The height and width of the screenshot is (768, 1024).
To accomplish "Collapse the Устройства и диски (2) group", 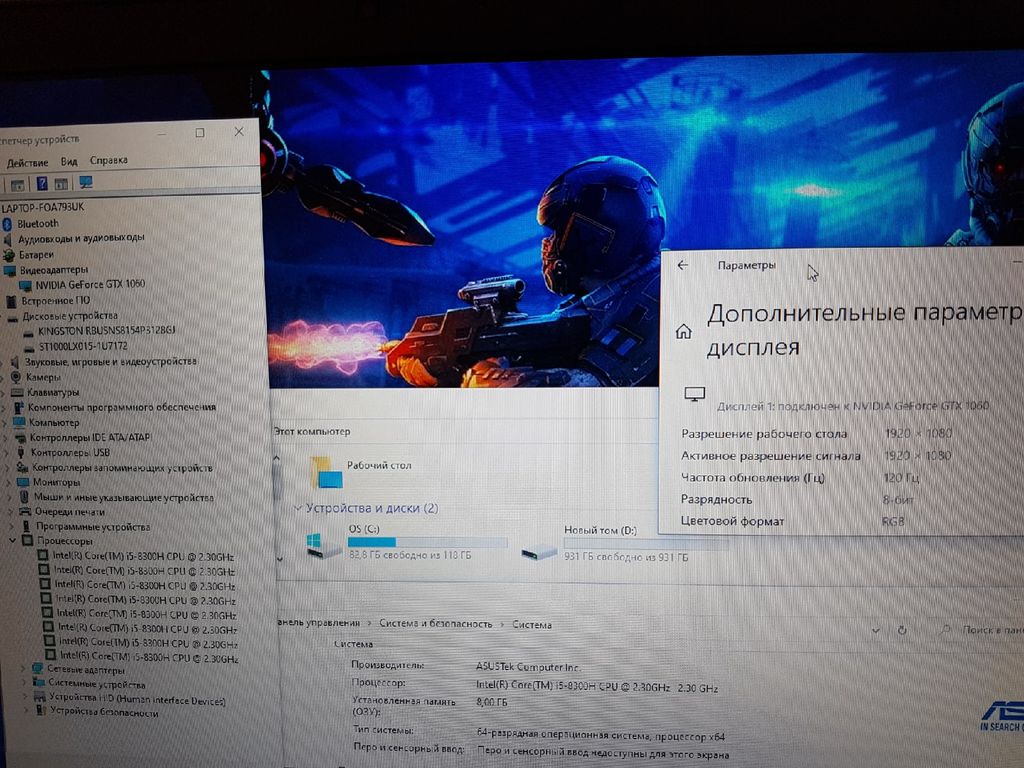I will tap(298, 508).
